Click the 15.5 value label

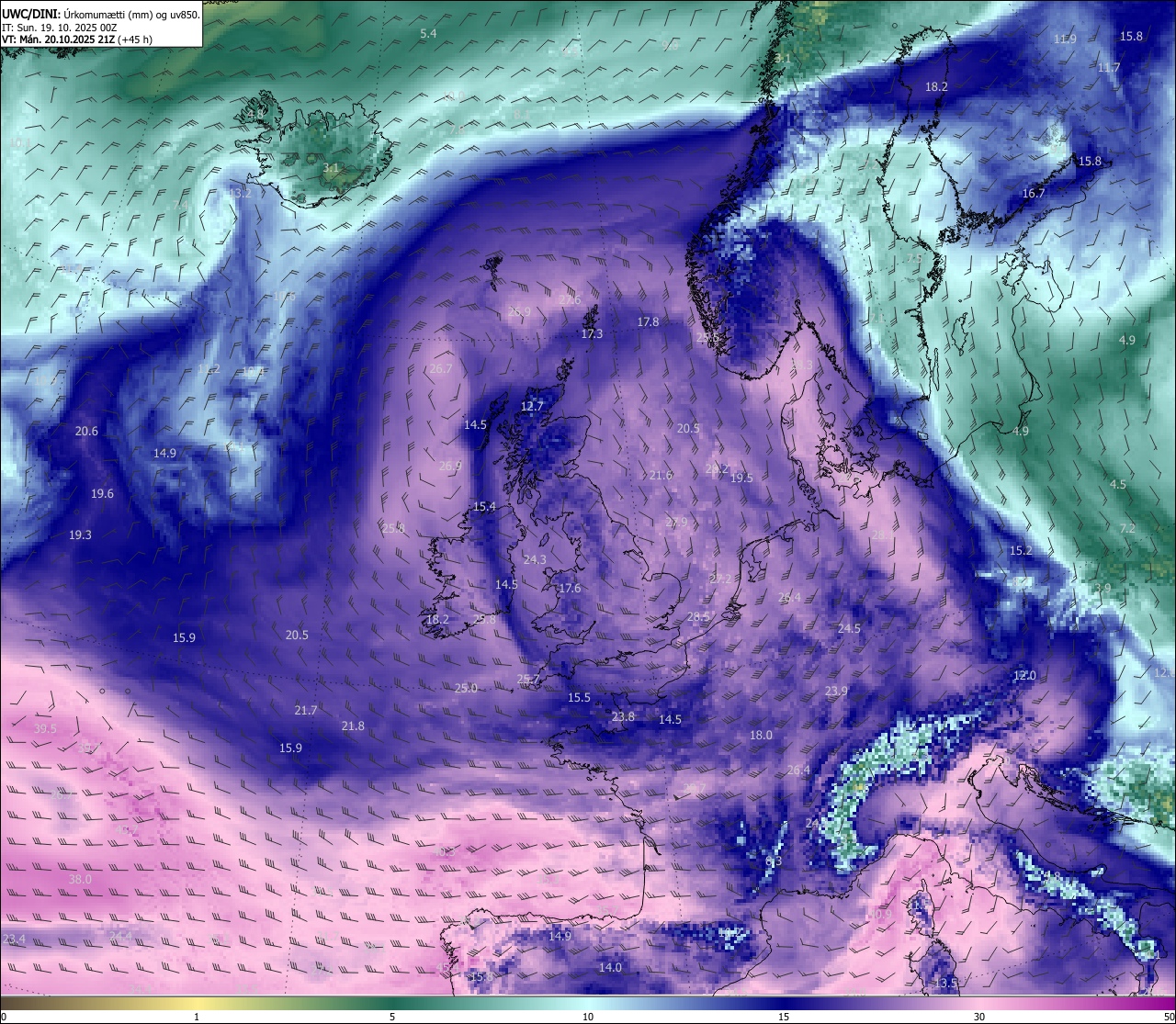579,698
